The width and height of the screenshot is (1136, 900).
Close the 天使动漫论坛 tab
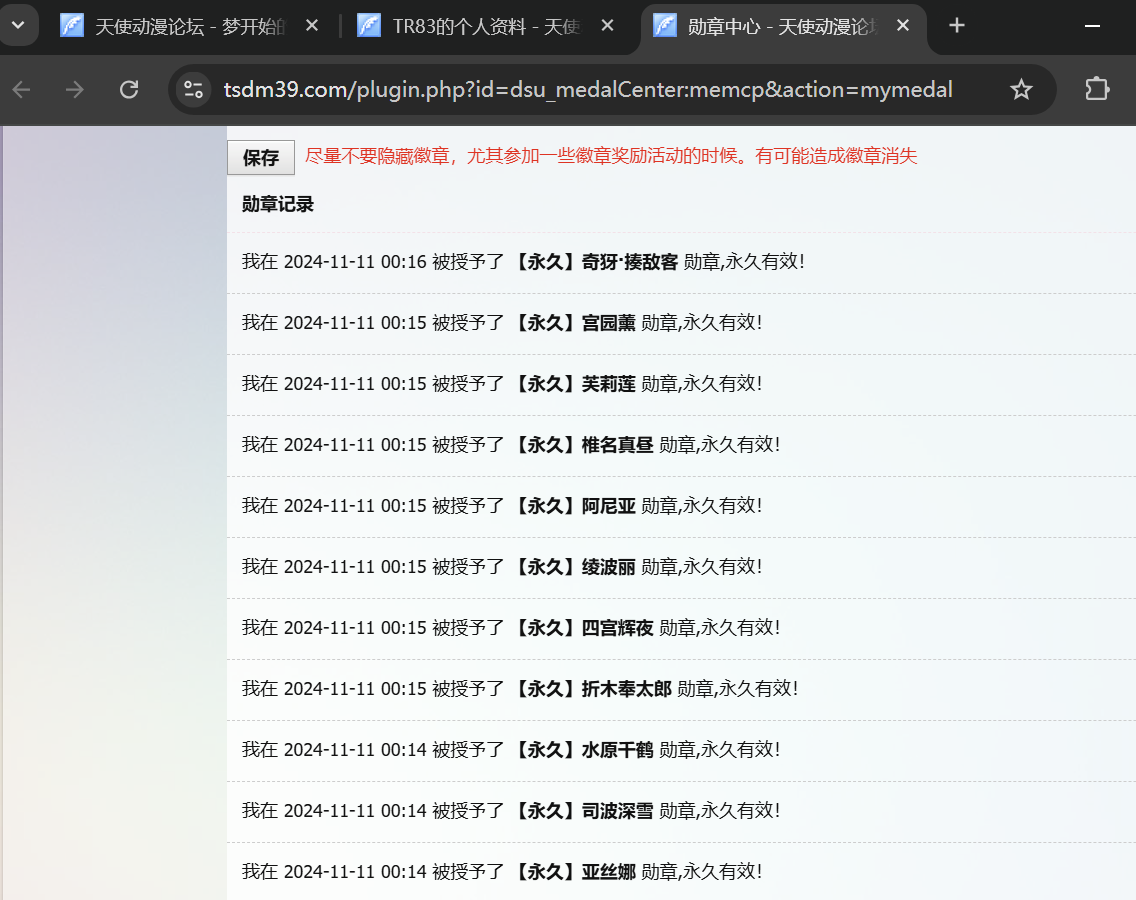(312, 26)
